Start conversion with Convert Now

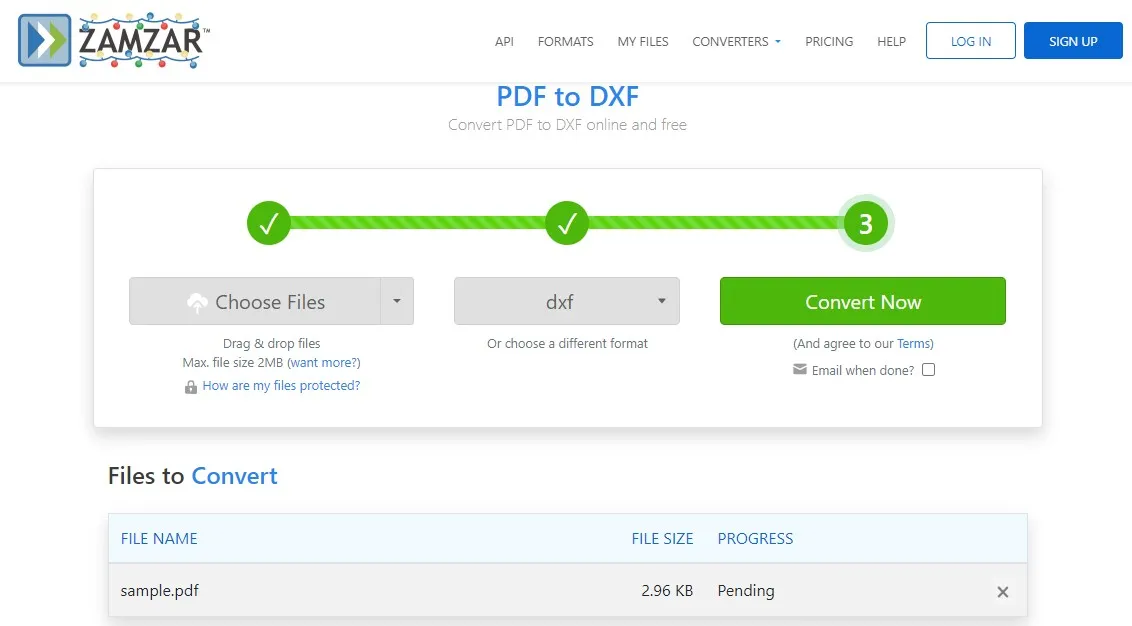click(862, 300)
